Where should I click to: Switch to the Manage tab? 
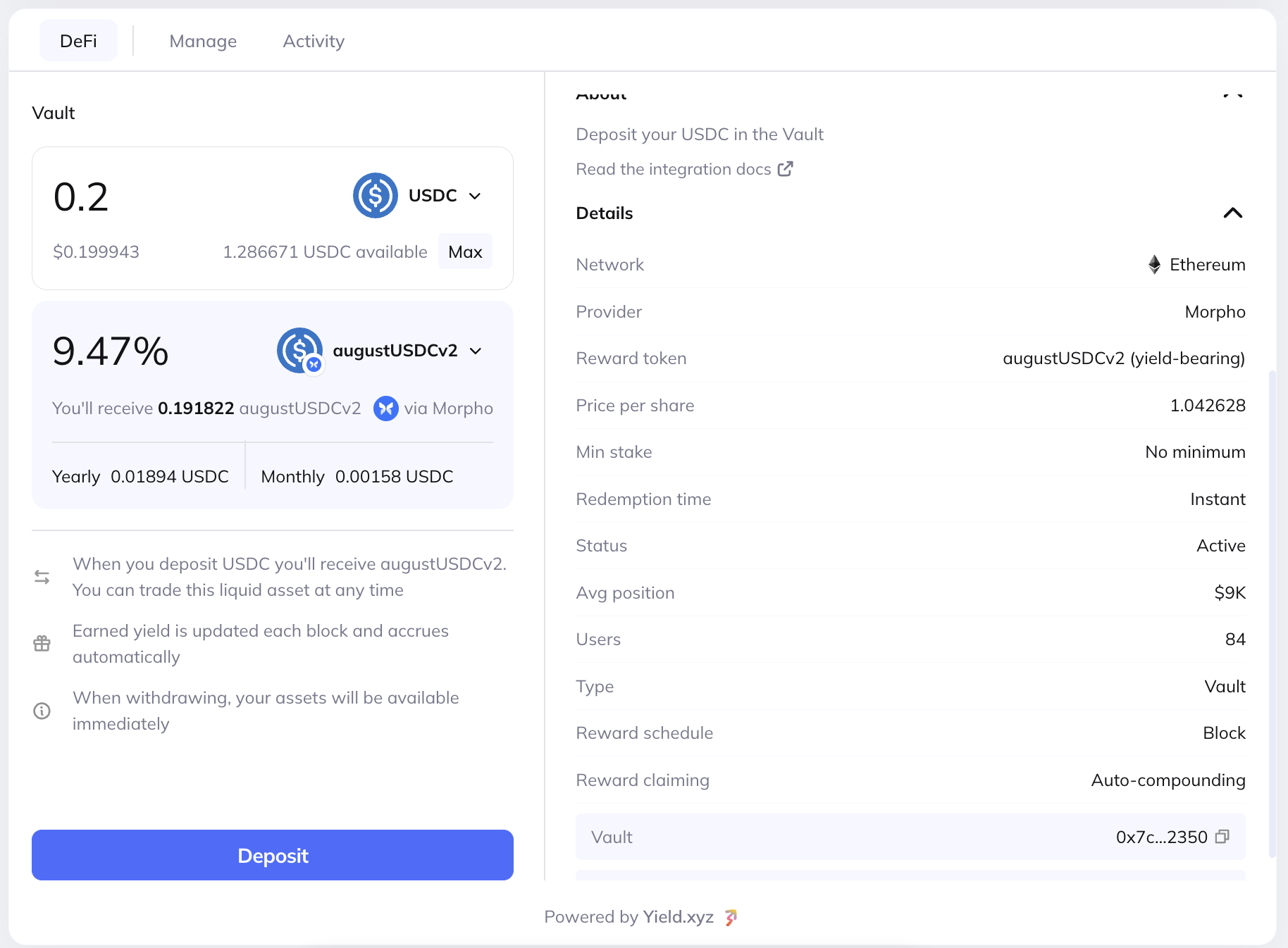coord(203,41)
